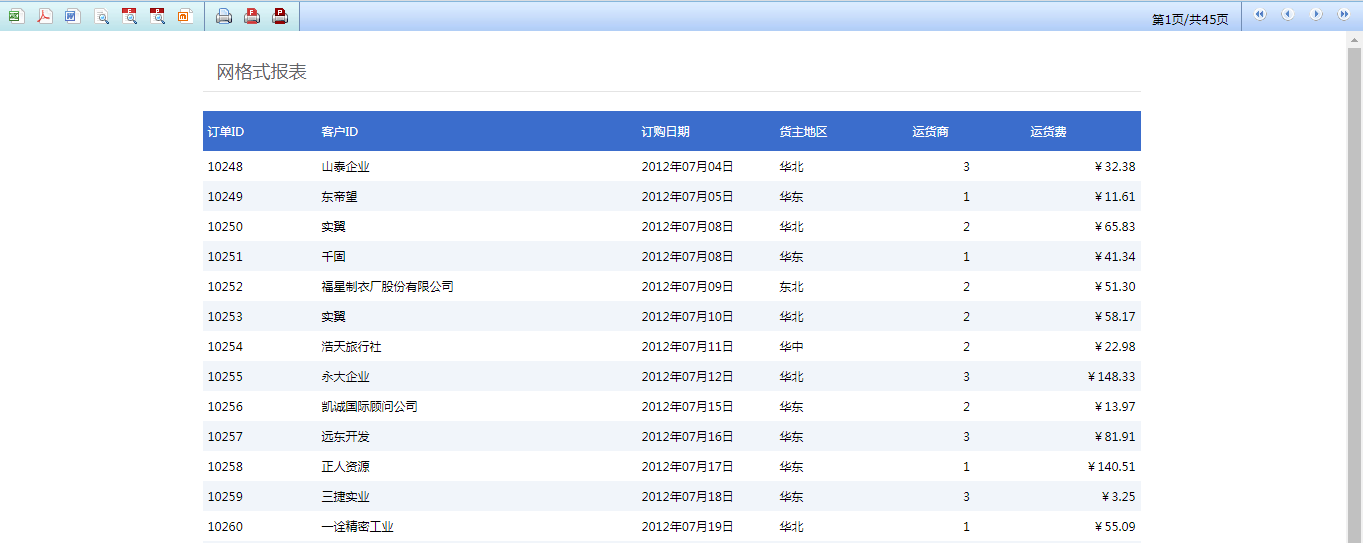Click the 货主地区 column header
This screenshot has height=543, width=1363.
tap(803, 132)
